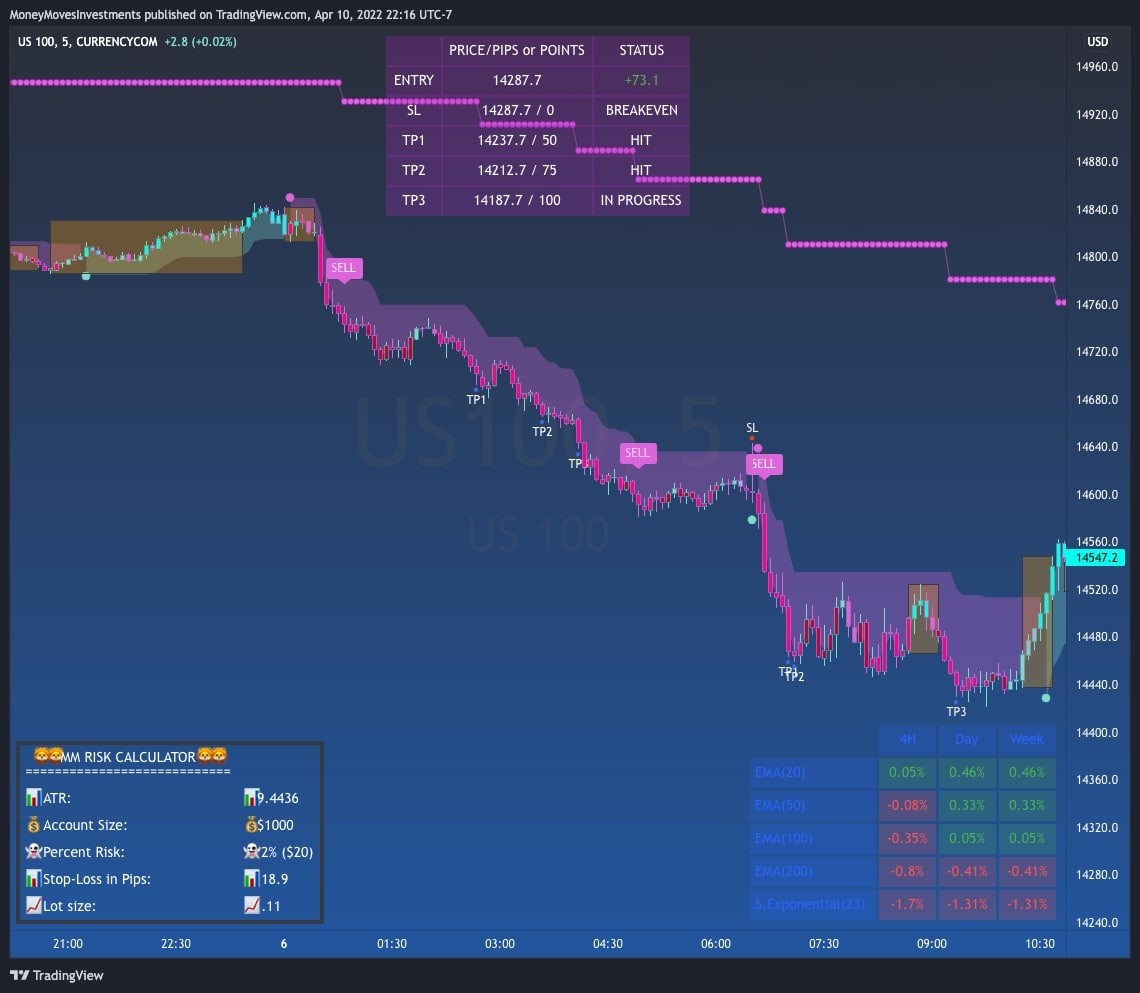
Task: Click the 14960.0 level on the price axis
Action: click(1097, 67)
